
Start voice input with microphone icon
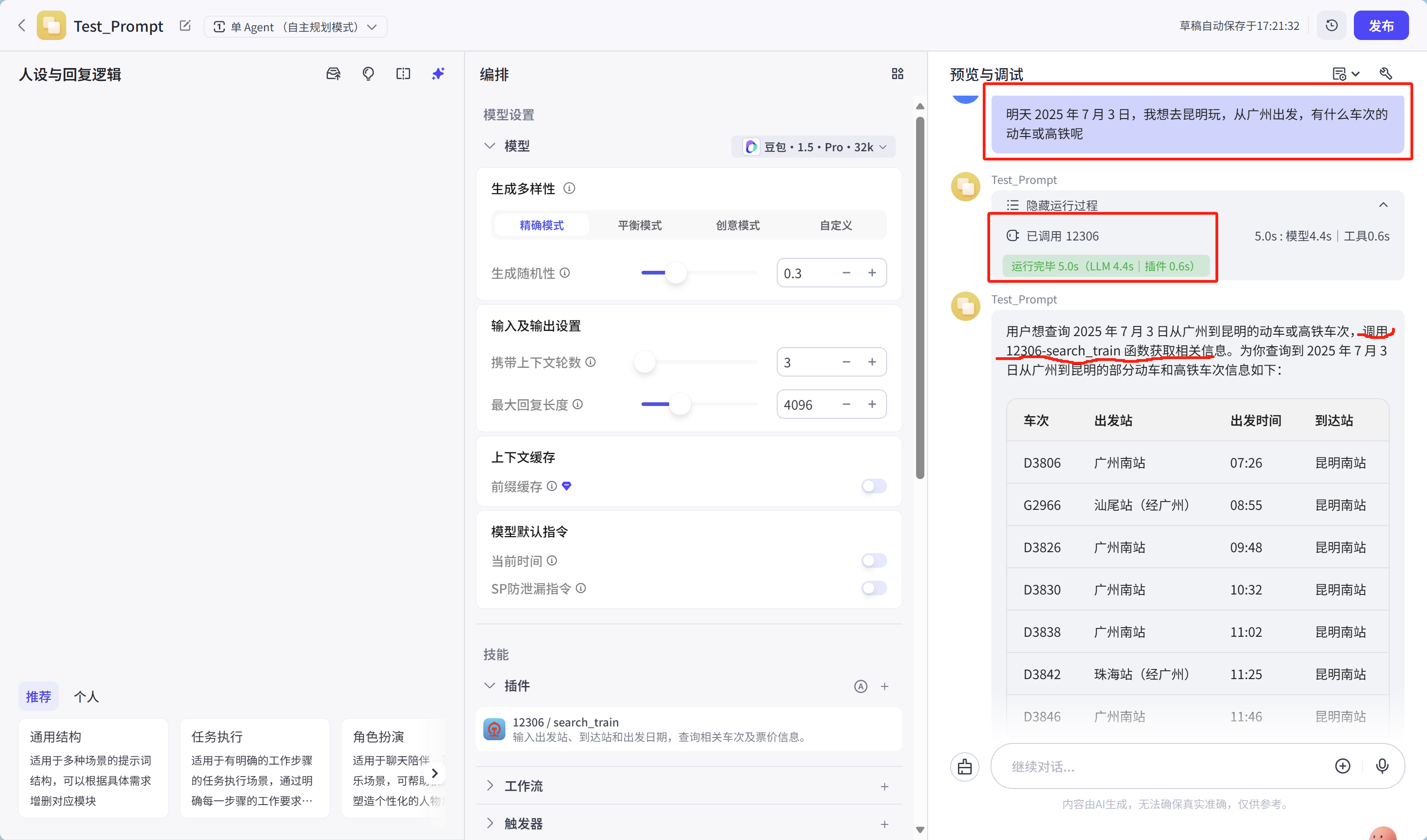(x=1382, y=766)
